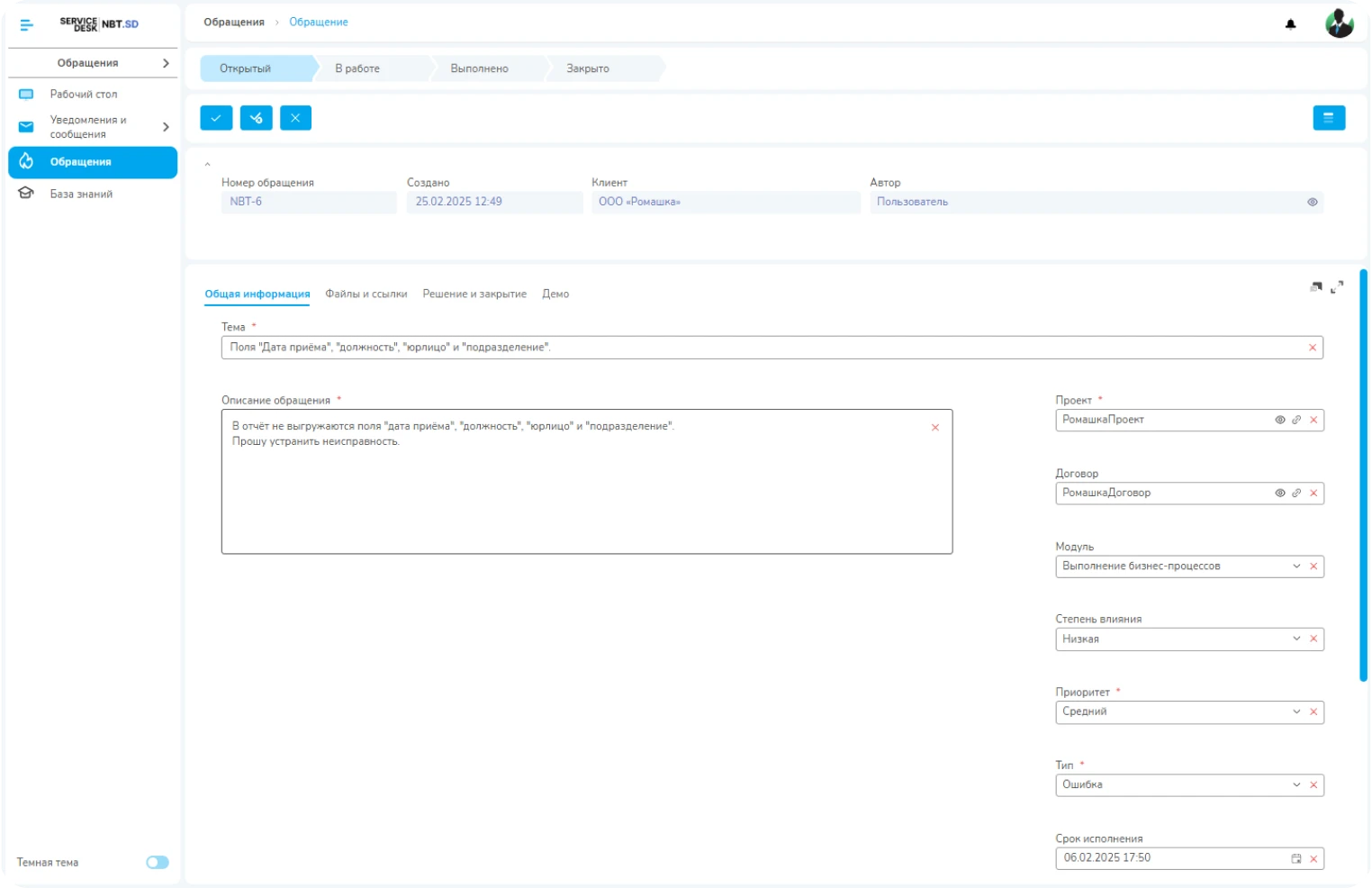Select the В работе status step
Screen dimensions: 1372x888
coord(357,68)
